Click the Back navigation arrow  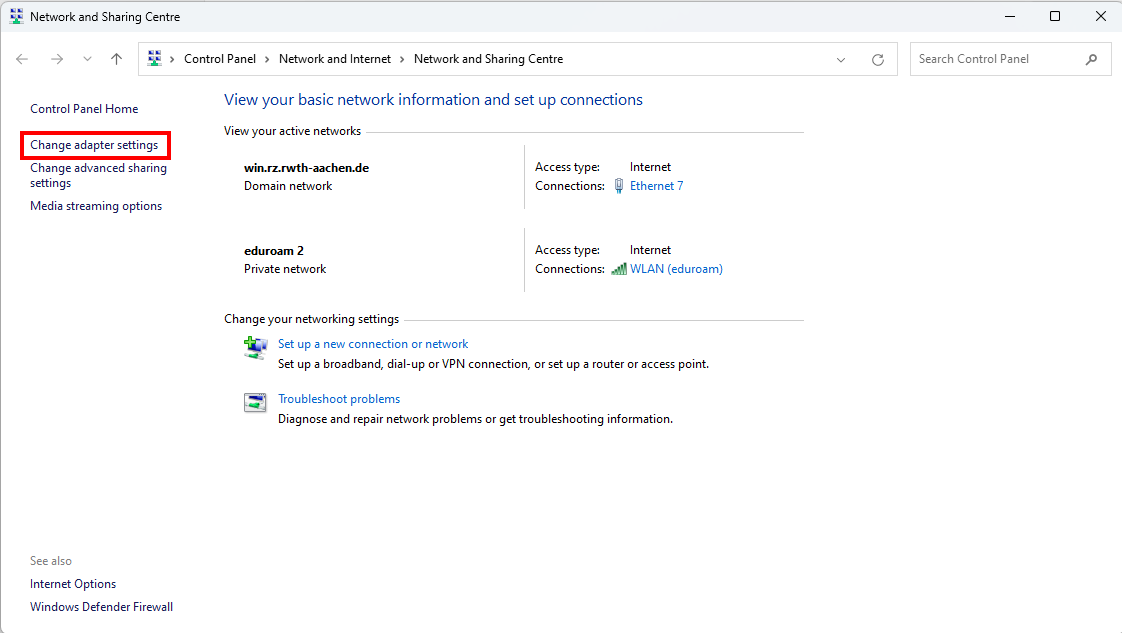click(x=22, y=59)
